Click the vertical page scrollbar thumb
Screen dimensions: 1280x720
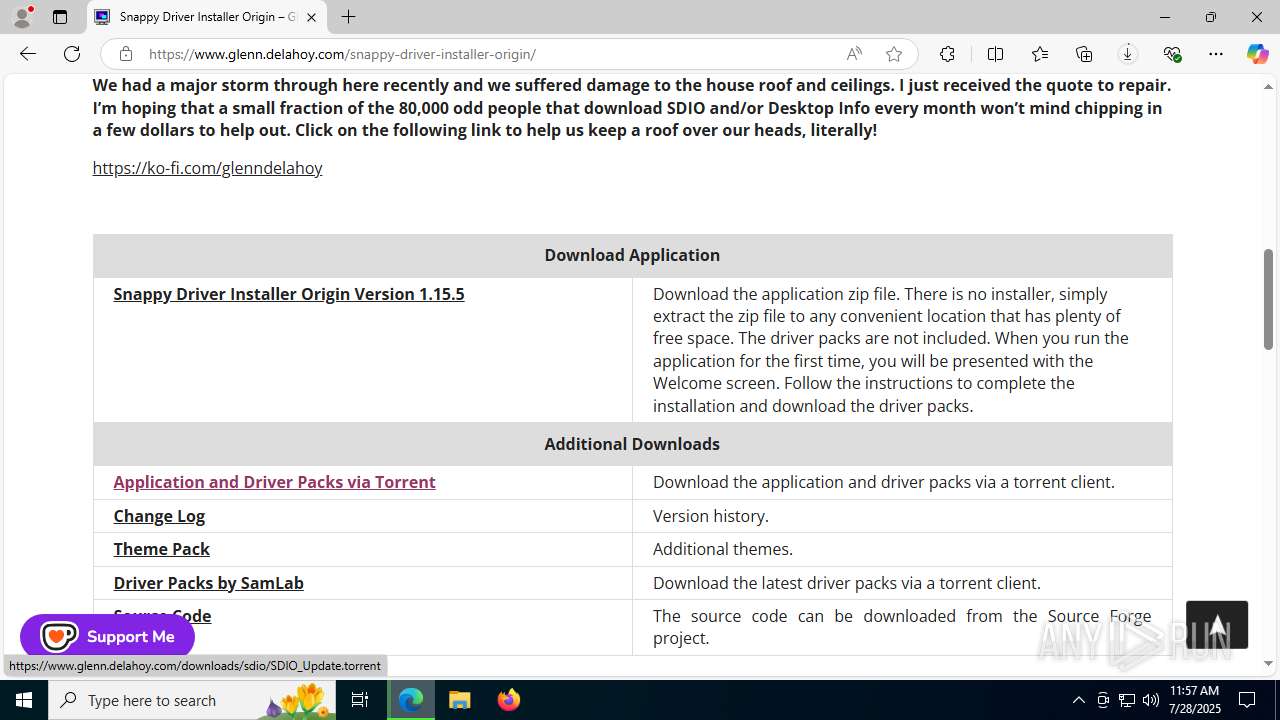pyautogui.click(x=1268, y=299)
